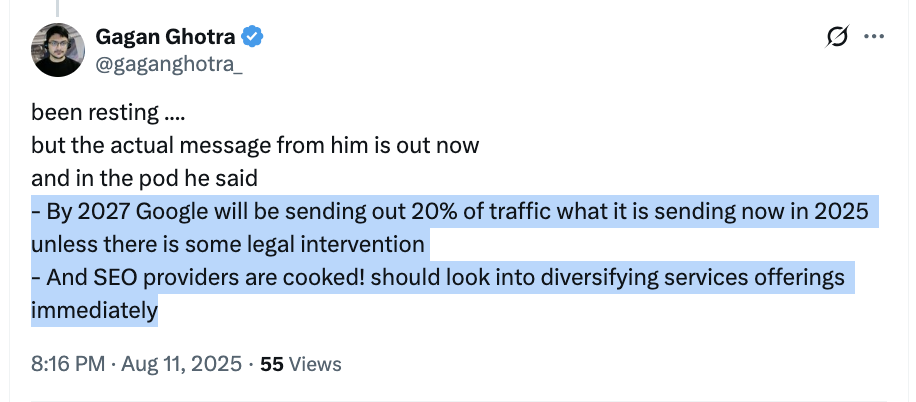Screen dimensions: 916x402
Task: Click the blue verified badge
Action: [x=254, y=38]
